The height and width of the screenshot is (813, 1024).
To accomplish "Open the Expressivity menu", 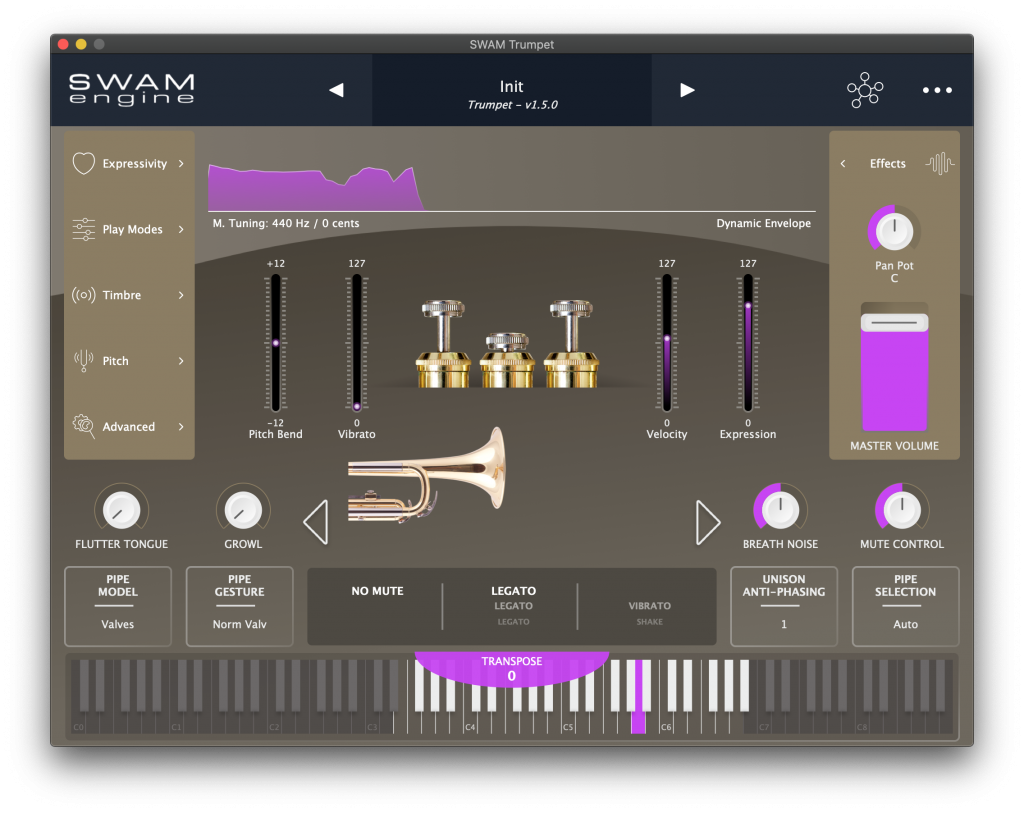I will [x=129, y=163].
